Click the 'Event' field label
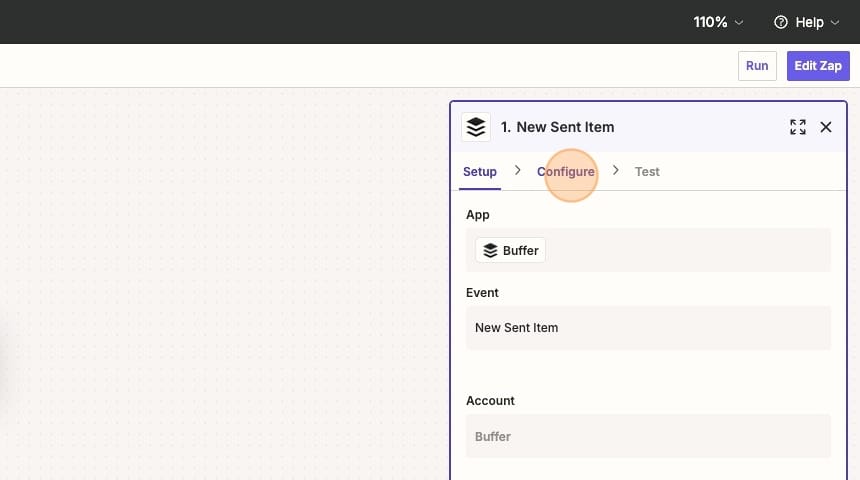The width and height of the screenshot is (860, 480). [x=482, y=293]
